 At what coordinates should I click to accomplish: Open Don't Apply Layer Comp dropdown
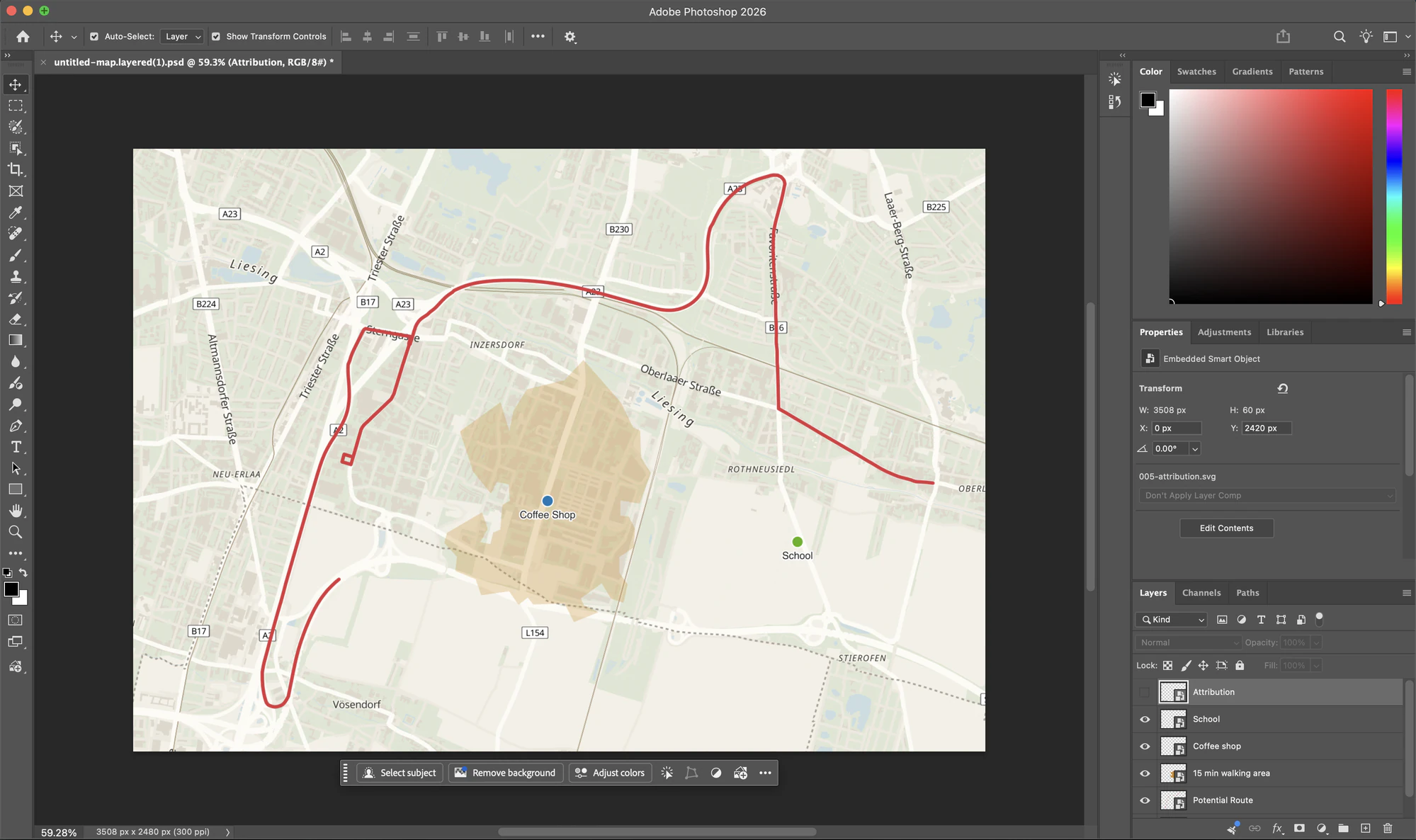[x=1267, y=496]
